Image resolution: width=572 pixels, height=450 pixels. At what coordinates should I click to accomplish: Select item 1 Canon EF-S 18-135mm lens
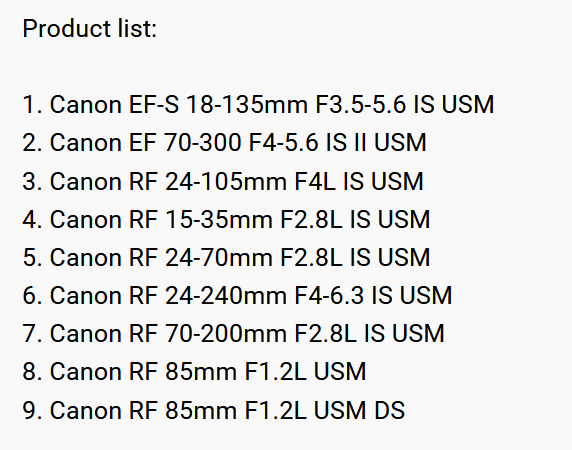258,105
